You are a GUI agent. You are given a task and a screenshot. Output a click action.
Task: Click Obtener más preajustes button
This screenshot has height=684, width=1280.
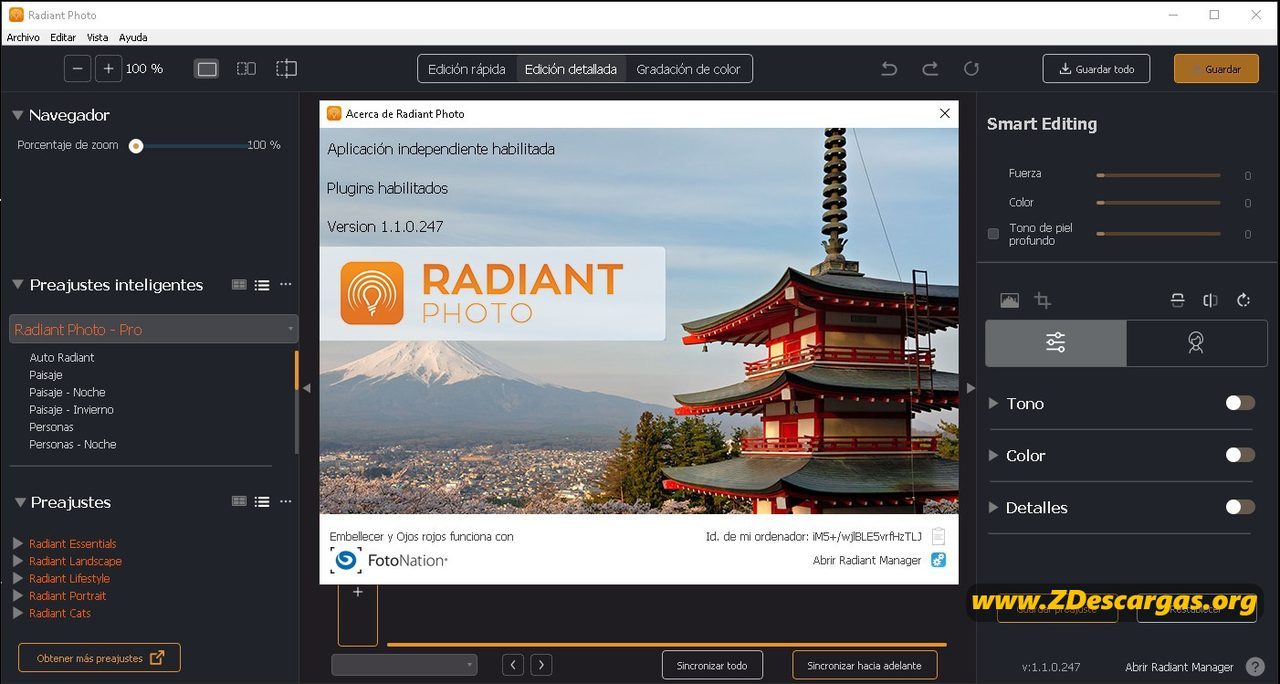click(99, 658)
